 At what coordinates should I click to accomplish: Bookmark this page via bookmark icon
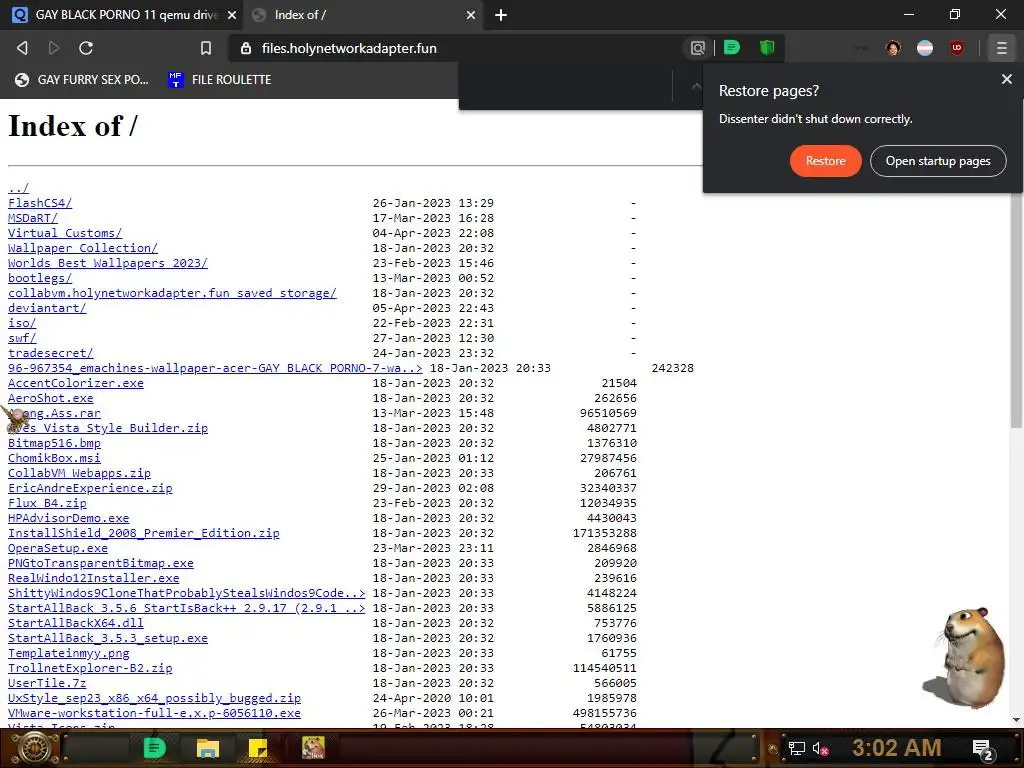(x=206, y=48)
